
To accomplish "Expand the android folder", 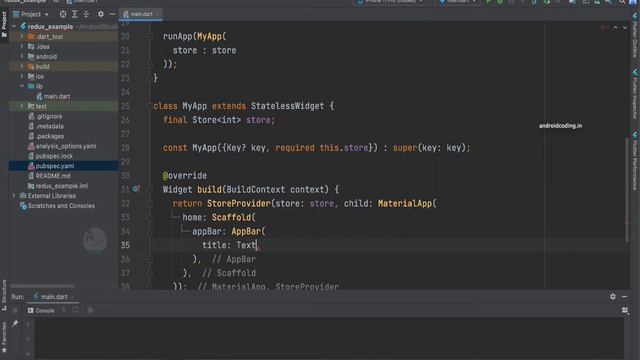I will click(22, 56).
